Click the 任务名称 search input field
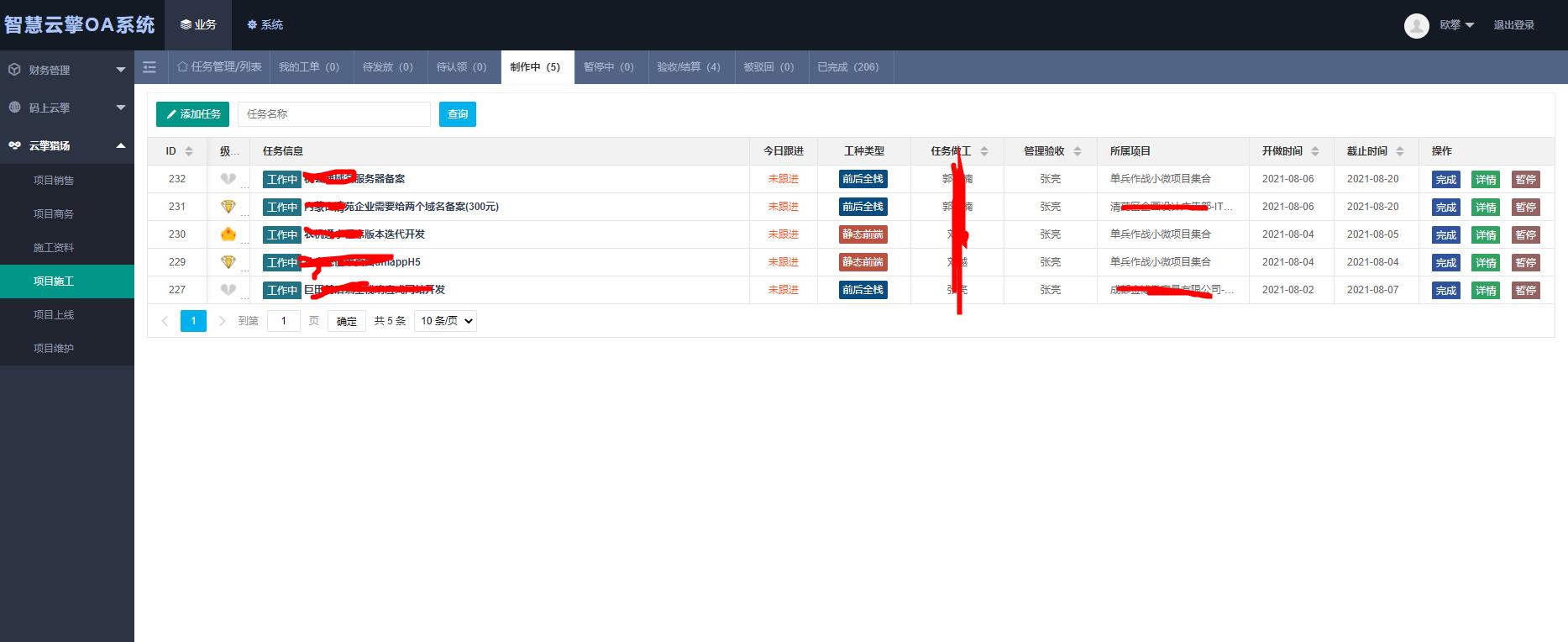The width and height of the screenshot is (1568, 642). (333, 114)
